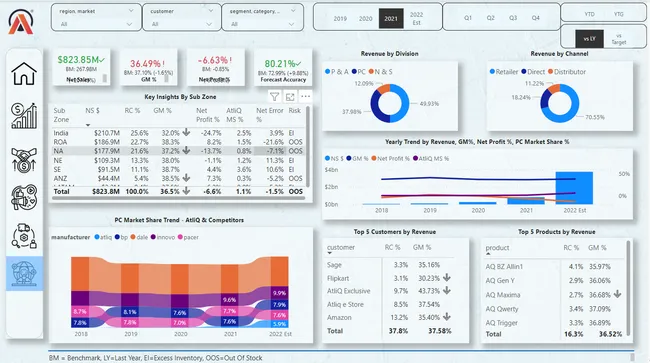Click the 70.55% label in Channel chart
650x363 pixels.
[595, 117]
